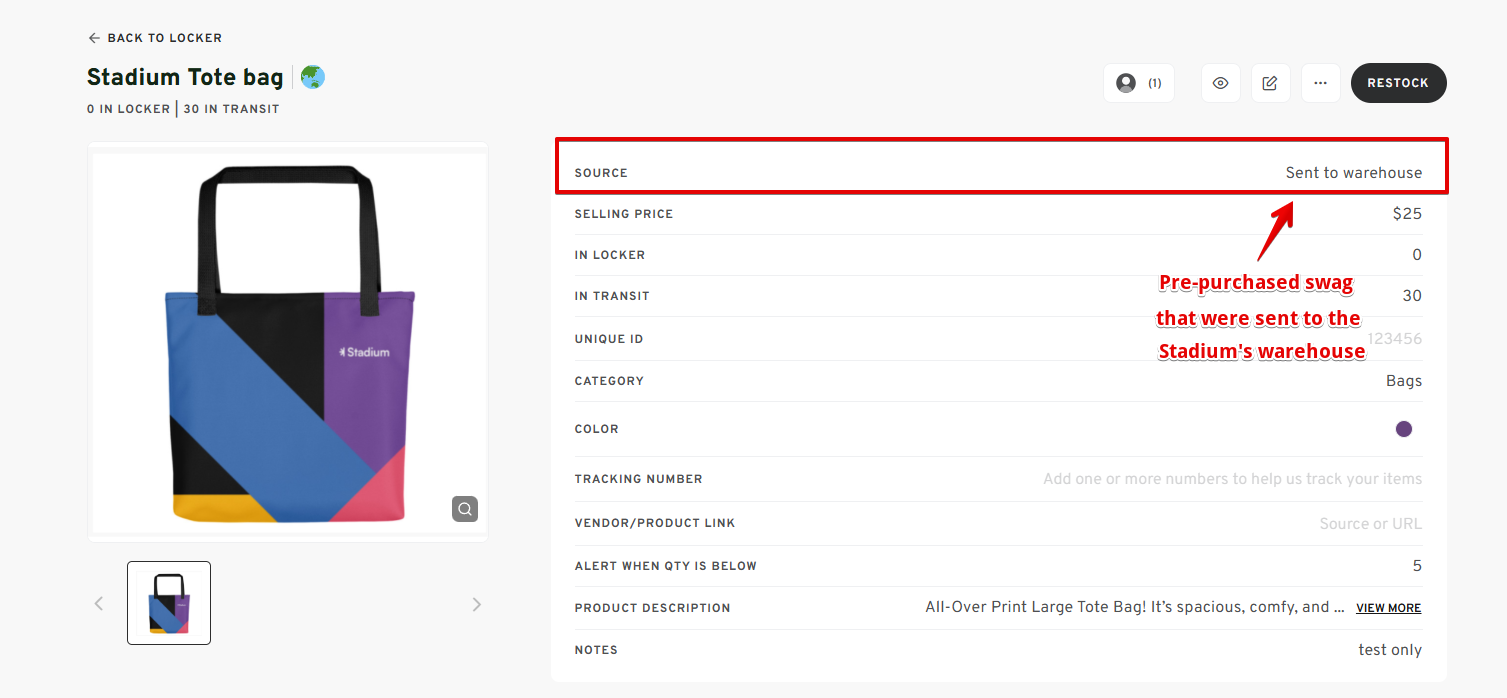Zoom the tote bag image with magnifier icon
The image size is (1507, 698).
click(x=464, y=509)
